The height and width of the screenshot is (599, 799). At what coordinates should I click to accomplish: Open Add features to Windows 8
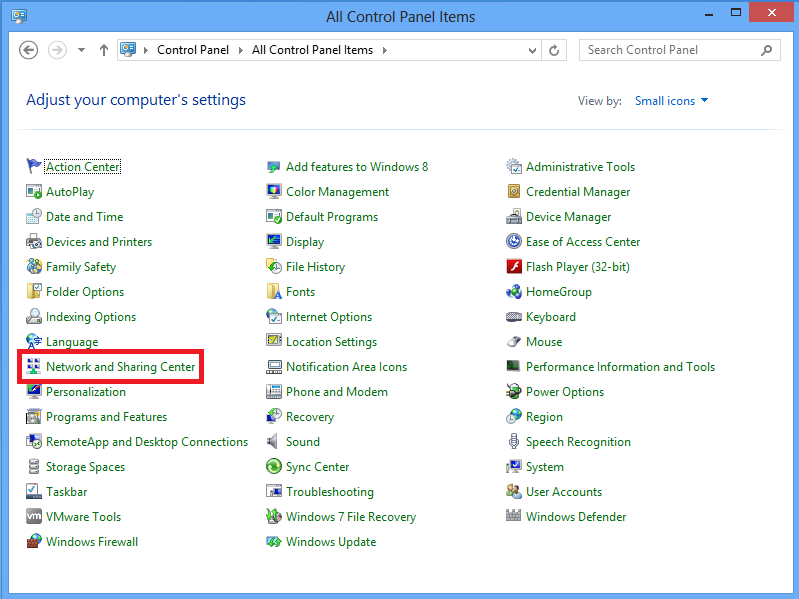point(357,167)
